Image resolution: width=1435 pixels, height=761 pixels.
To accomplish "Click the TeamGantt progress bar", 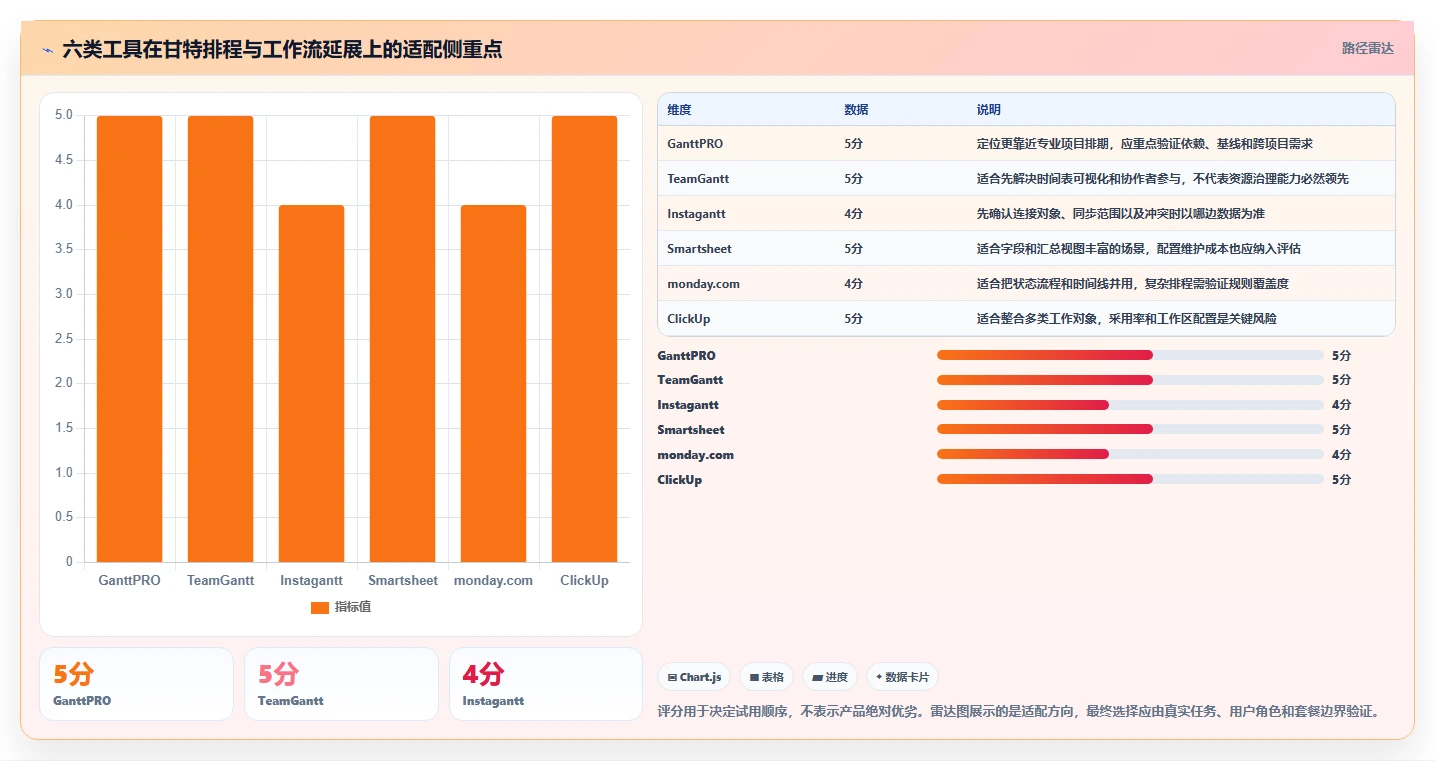I will click(1130, 380).
